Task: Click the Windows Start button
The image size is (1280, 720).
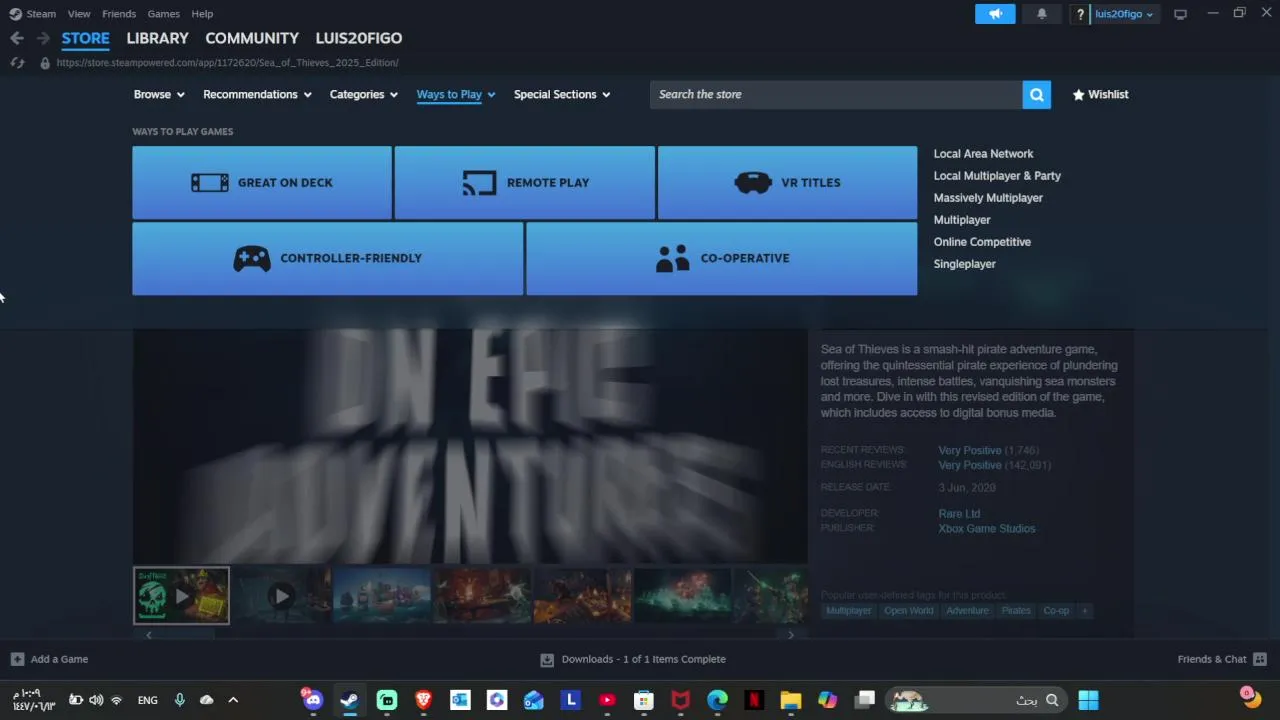Action: 1088,700
